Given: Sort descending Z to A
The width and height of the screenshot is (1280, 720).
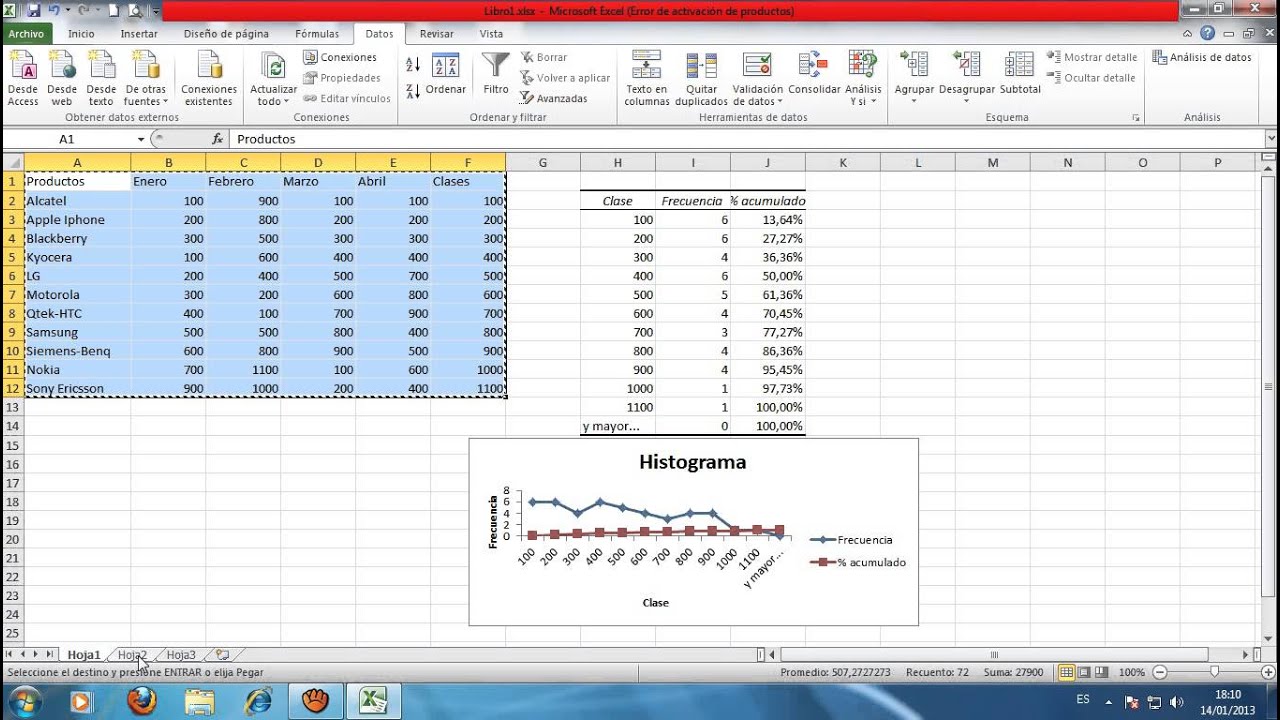Looking at the screenshot, I should 413,91.
